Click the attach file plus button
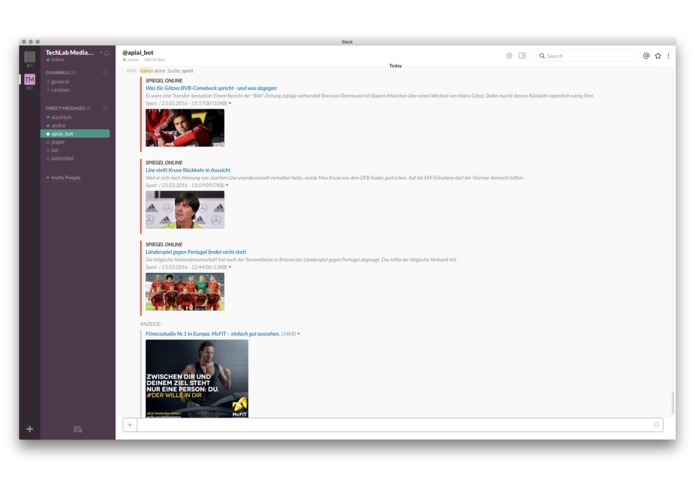Screen dimensions: 695x494 [130, 425]
